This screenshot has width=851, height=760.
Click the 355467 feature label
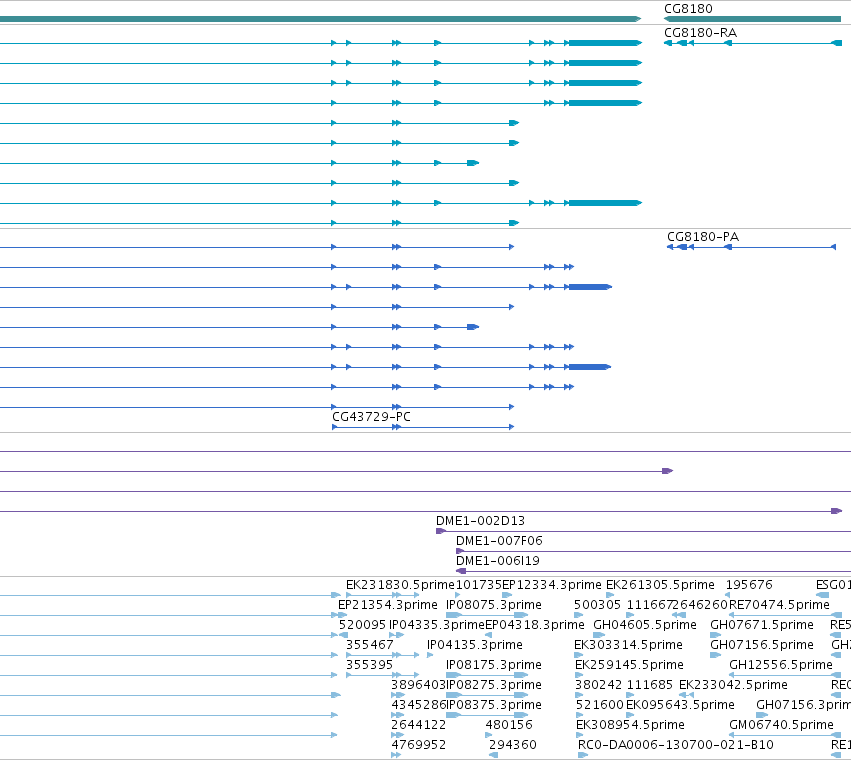coord(370,645)
